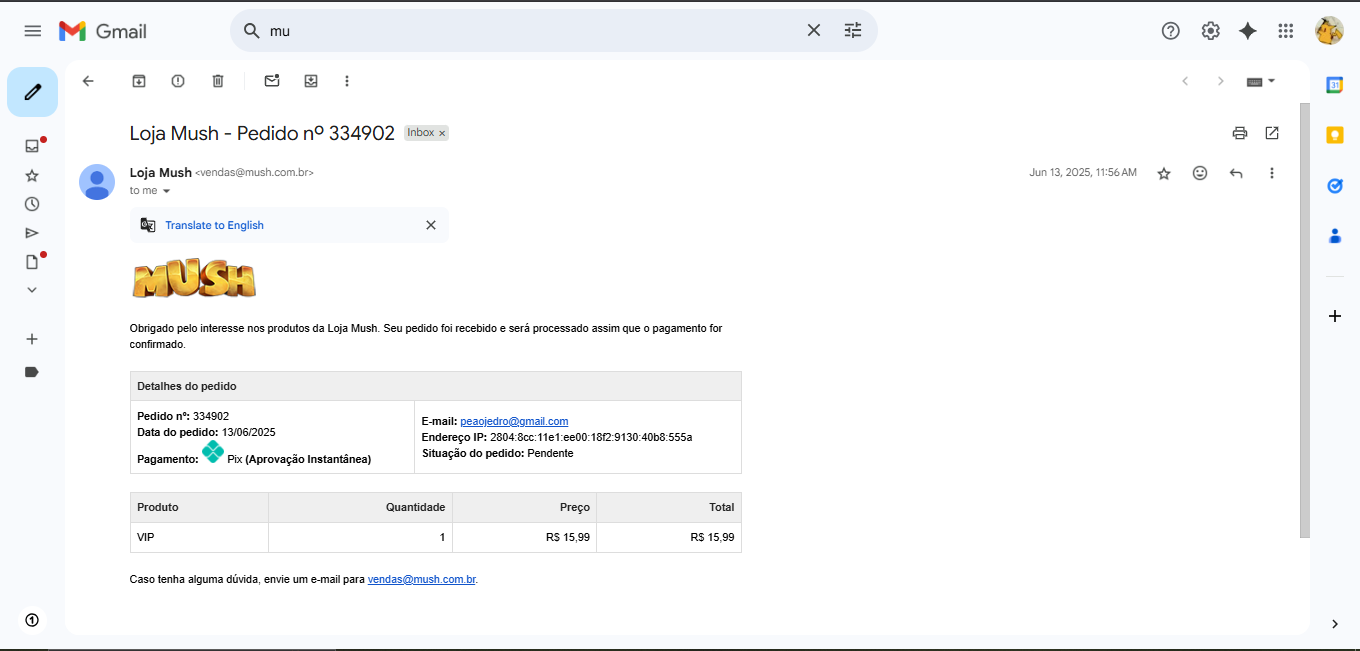The width and height of the screenshot is (1360, 651).
Task: Click the VIP product cell
Action: tap(199, 537)
